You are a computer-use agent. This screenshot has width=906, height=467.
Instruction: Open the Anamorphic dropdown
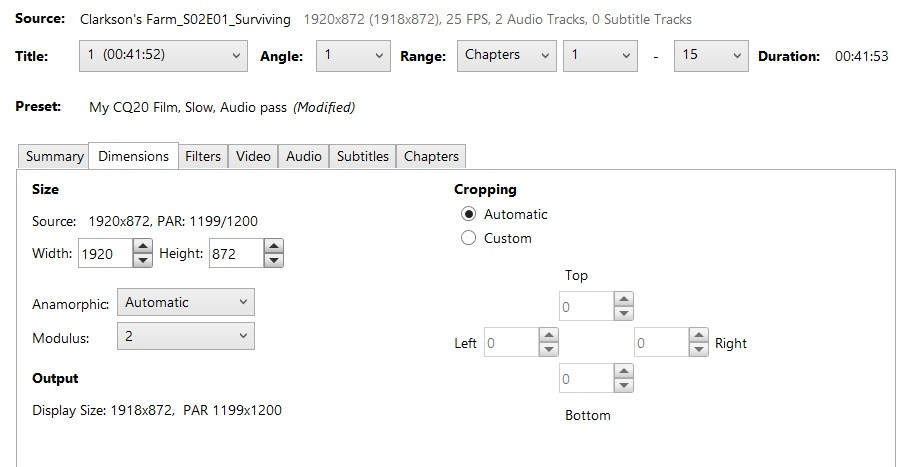[185, 303]
